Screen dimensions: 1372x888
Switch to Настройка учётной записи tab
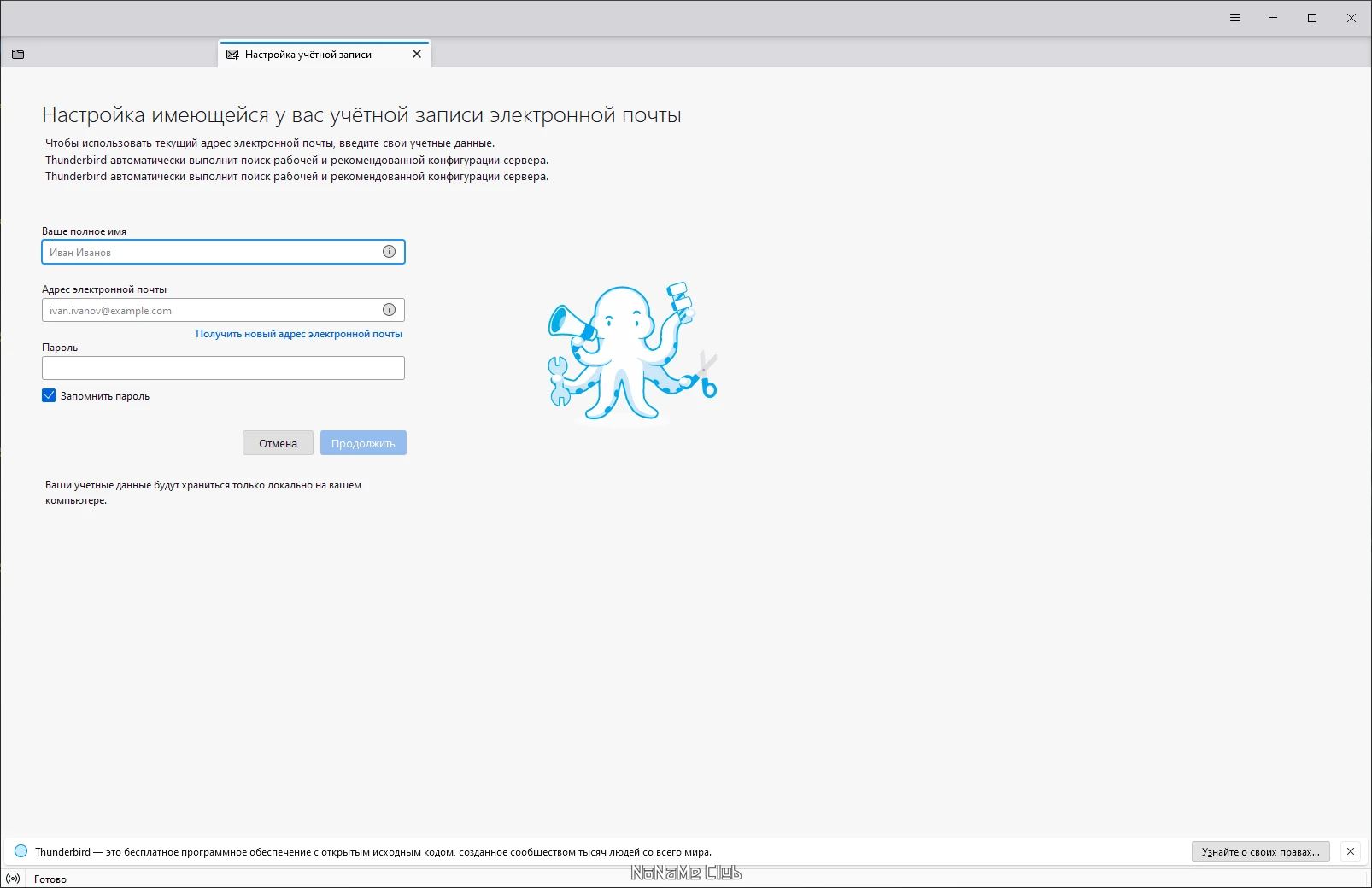(325, 54)
